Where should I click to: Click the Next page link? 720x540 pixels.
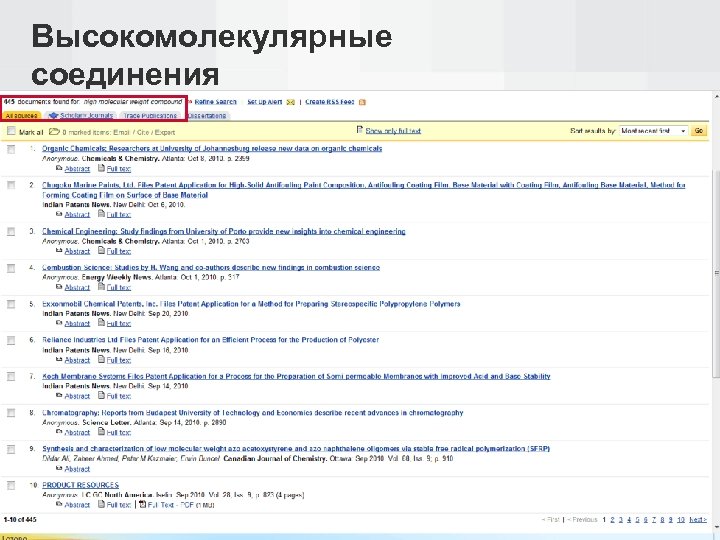pyautogui.click(x=698, y=520)
